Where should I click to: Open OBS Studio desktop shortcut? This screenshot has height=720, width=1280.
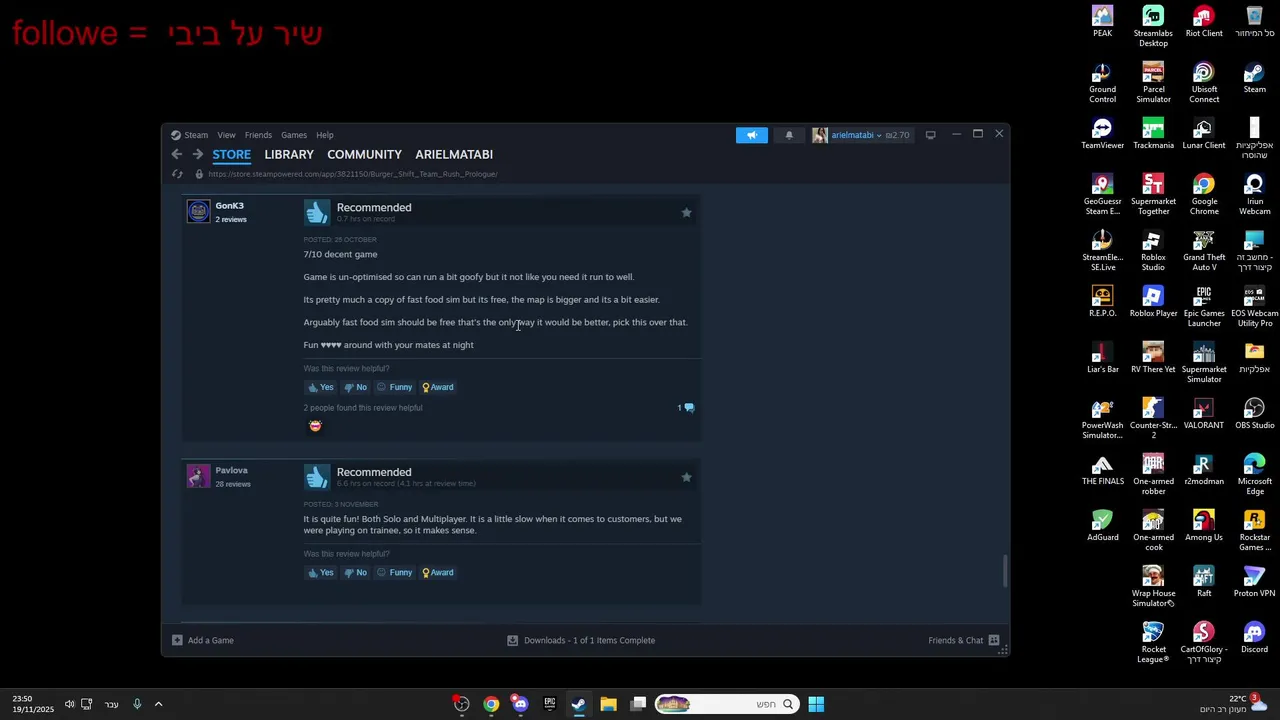tap(1254, 414)
